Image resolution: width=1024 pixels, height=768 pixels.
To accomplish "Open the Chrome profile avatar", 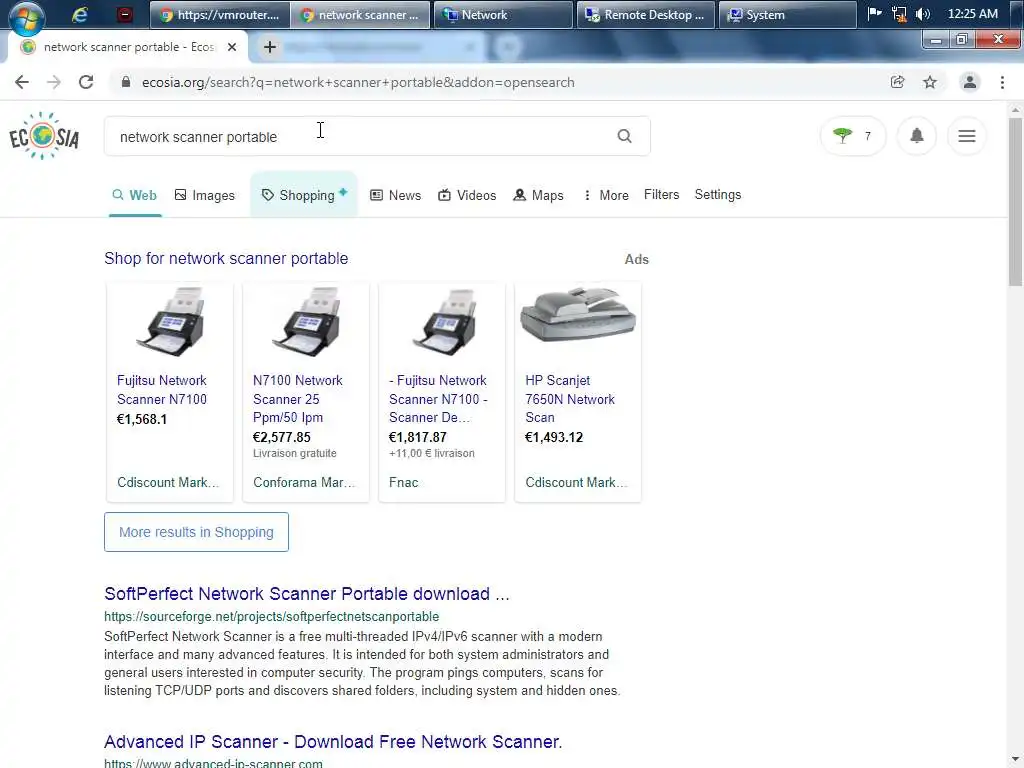I will 970,82.
